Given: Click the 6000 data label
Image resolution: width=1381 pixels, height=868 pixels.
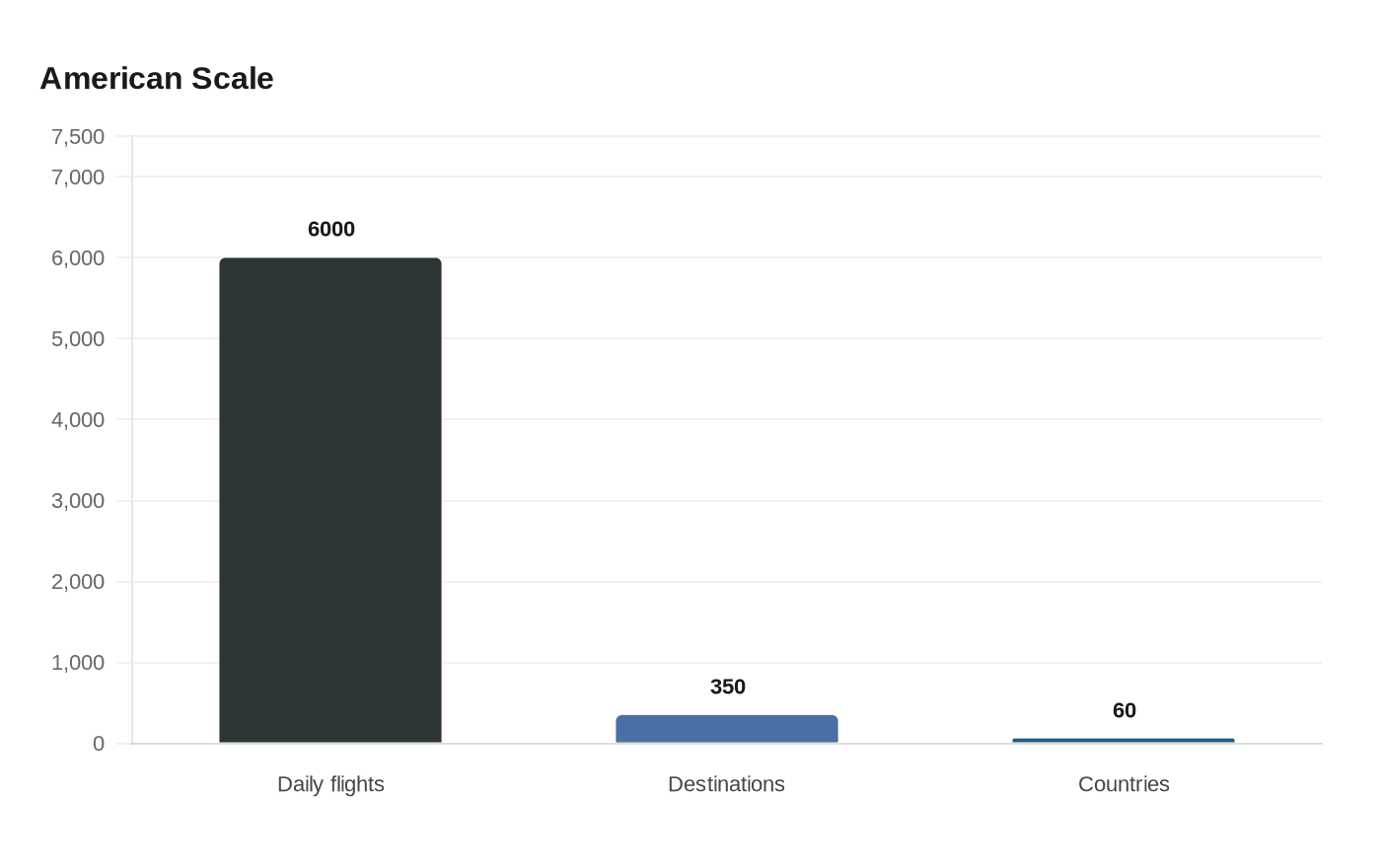Looking at the screenshot, I should (331, 229).
